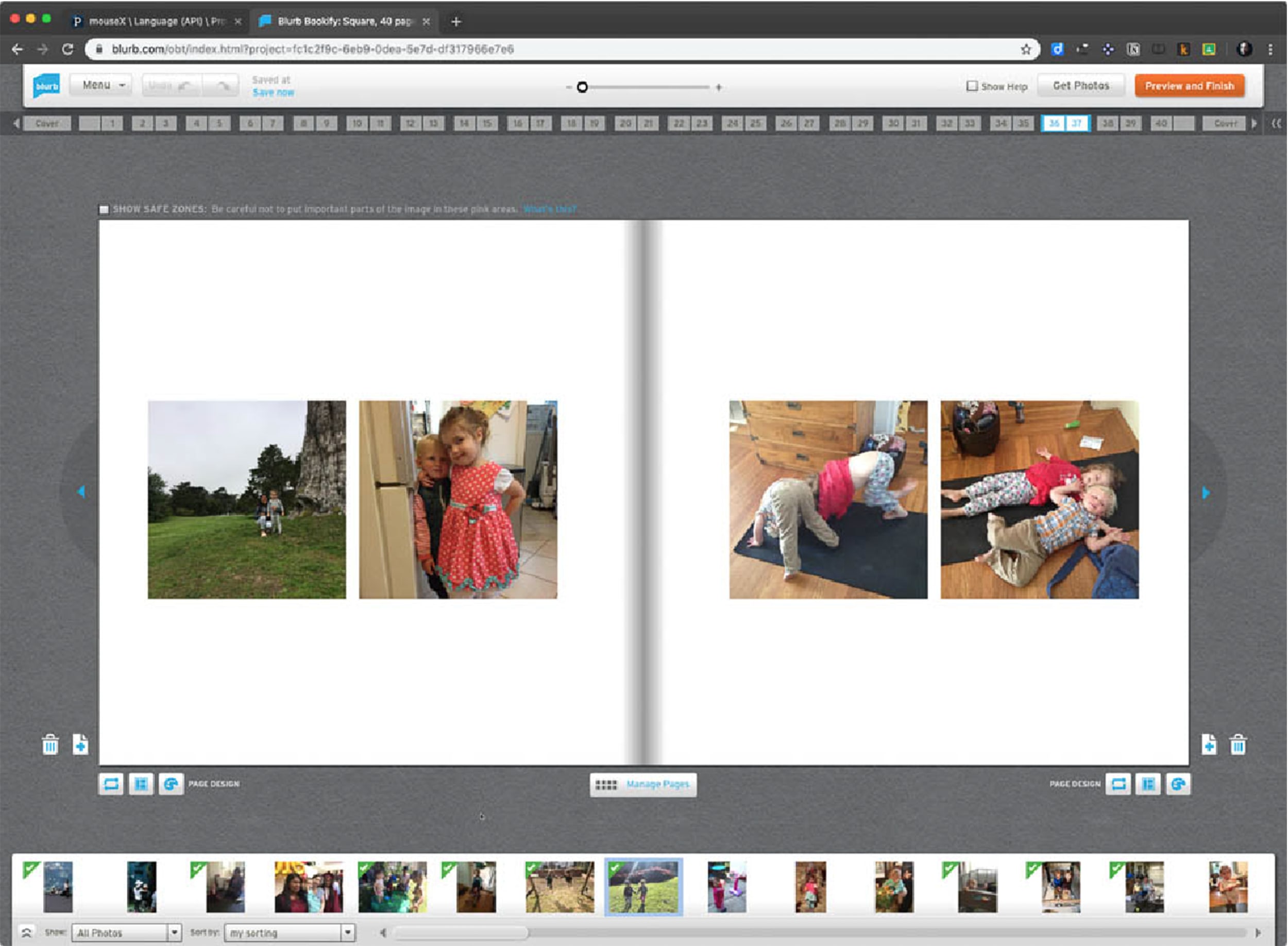
Task: Open right page background palette icon
Action: (x=1178, y=784)
